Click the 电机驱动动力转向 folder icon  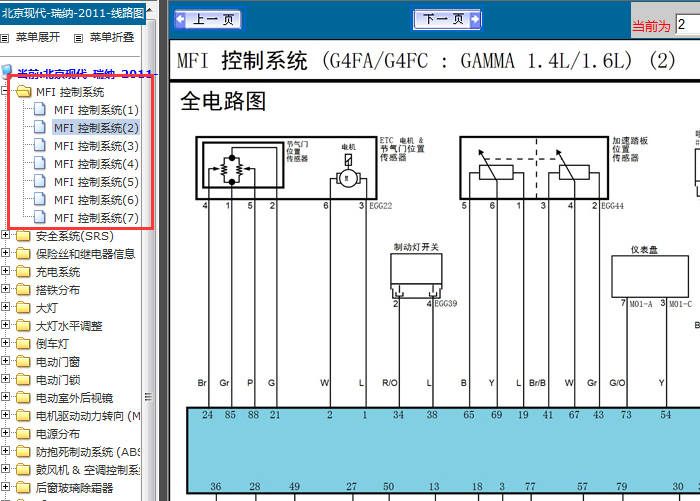23,415
